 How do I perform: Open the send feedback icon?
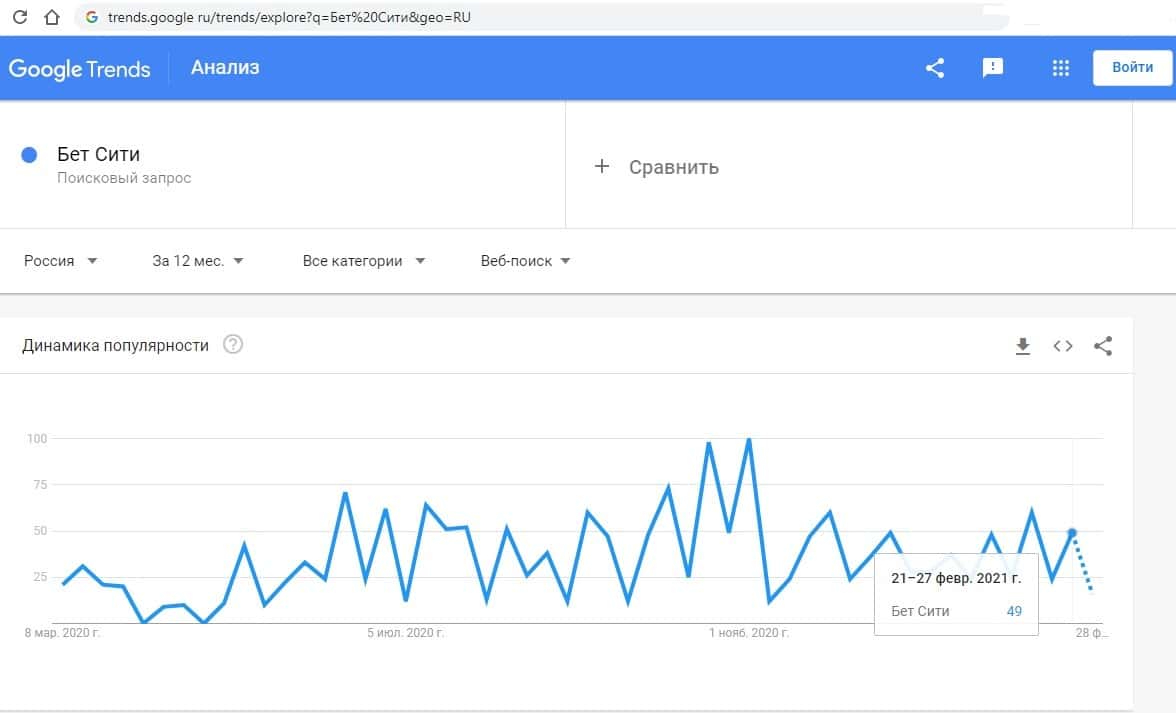992,68
